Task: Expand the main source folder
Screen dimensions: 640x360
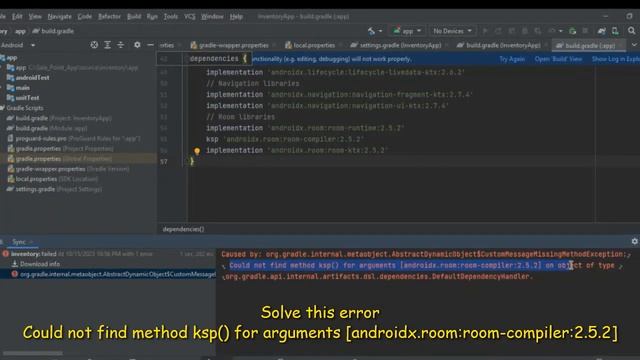Action: (x=19, y=88)
